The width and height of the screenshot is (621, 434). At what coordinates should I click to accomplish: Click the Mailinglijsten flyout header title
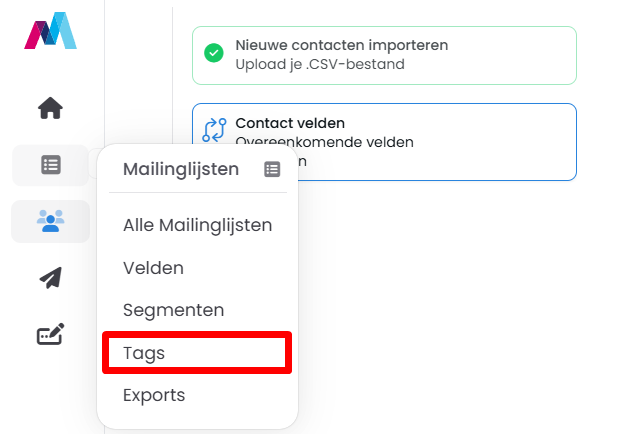(181, 169)
